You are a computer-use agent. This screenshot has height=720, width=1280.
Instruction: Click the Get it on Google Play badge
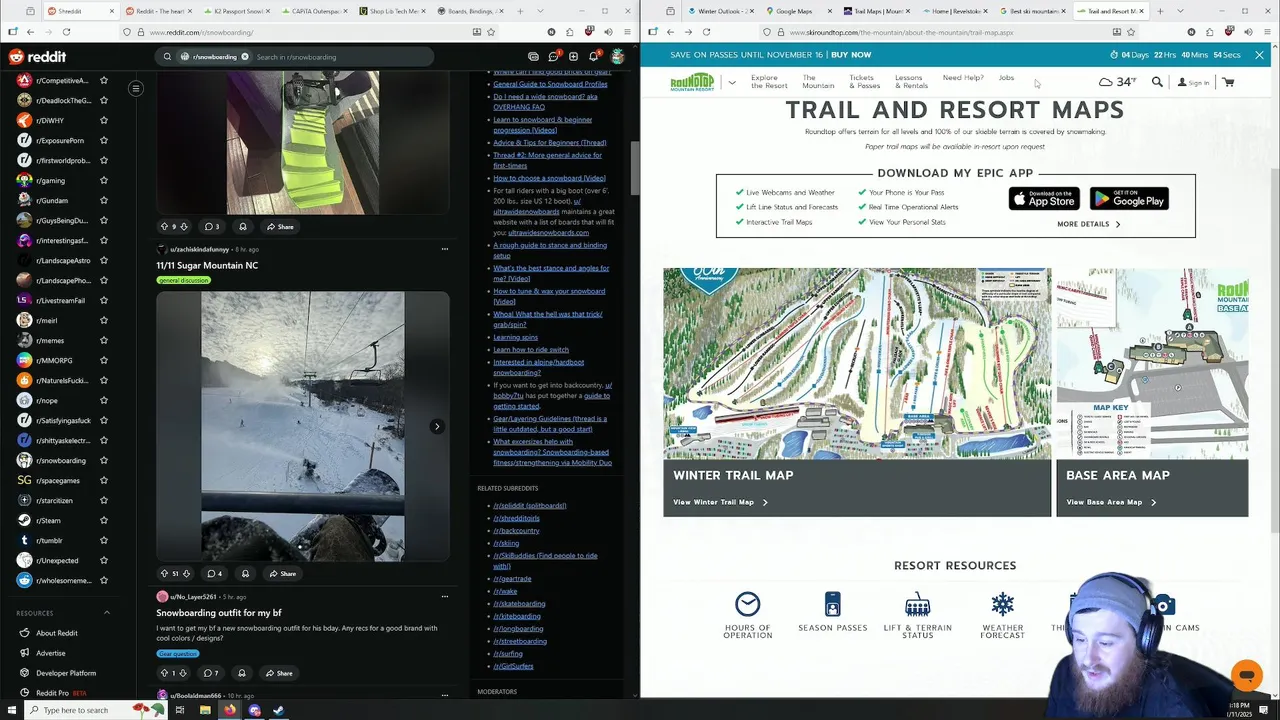pyautogui.click(x=1129, y=199)
